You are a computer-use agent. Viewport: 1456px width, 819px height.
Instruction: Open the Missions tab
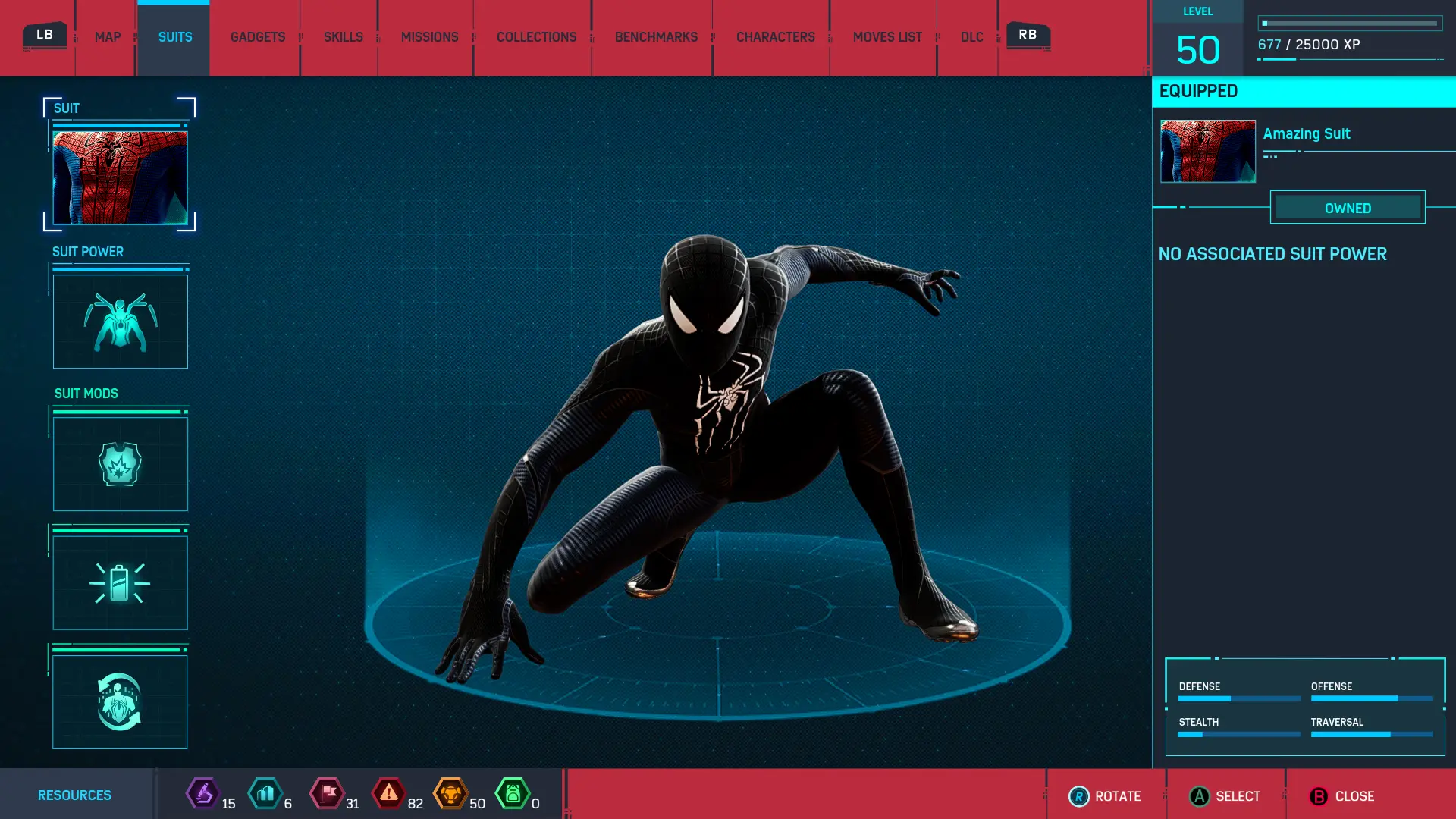pos(429,37)
